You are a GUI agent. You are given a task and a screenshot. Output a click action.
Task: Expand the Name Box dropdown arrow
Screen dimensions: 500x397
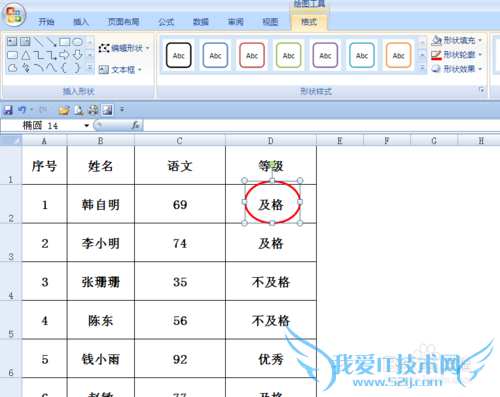87,126
